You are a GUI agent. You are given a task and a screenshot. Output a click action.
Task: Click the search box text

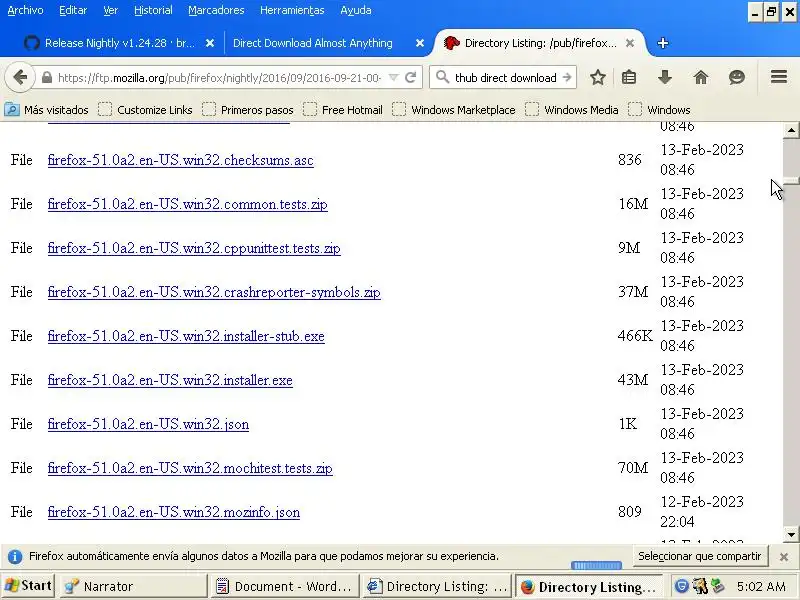click(x=505, y=78)
